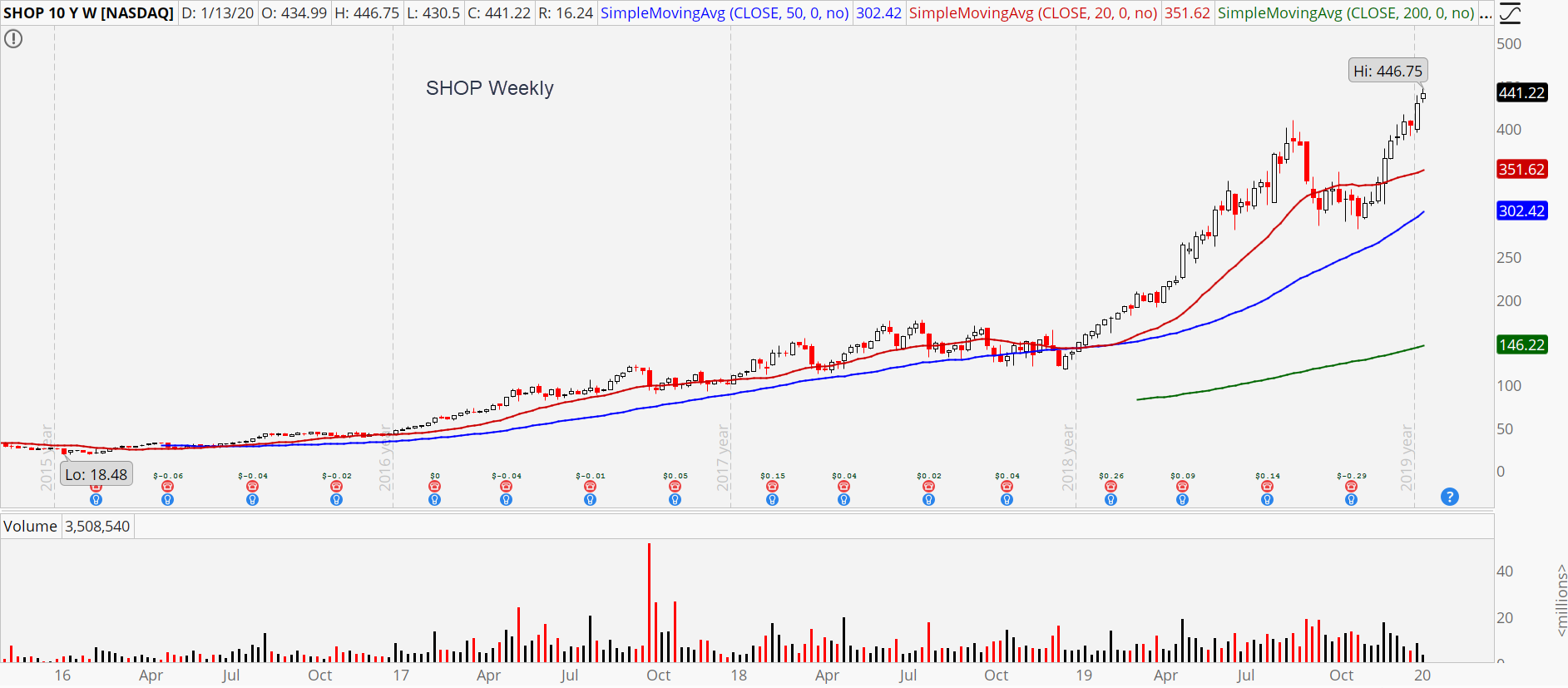
Task: Click the volume value 3,508,540
Action: click(x=97, y=527)
